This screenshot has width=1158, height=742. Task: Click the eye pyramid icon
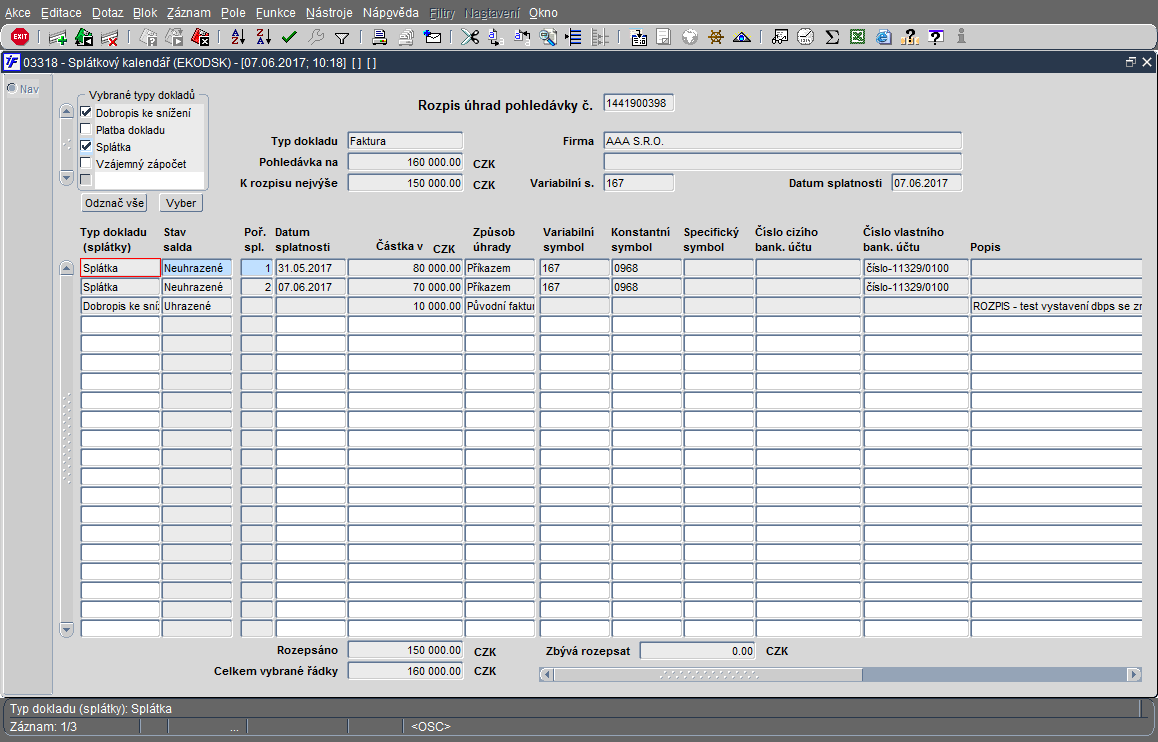741,36
